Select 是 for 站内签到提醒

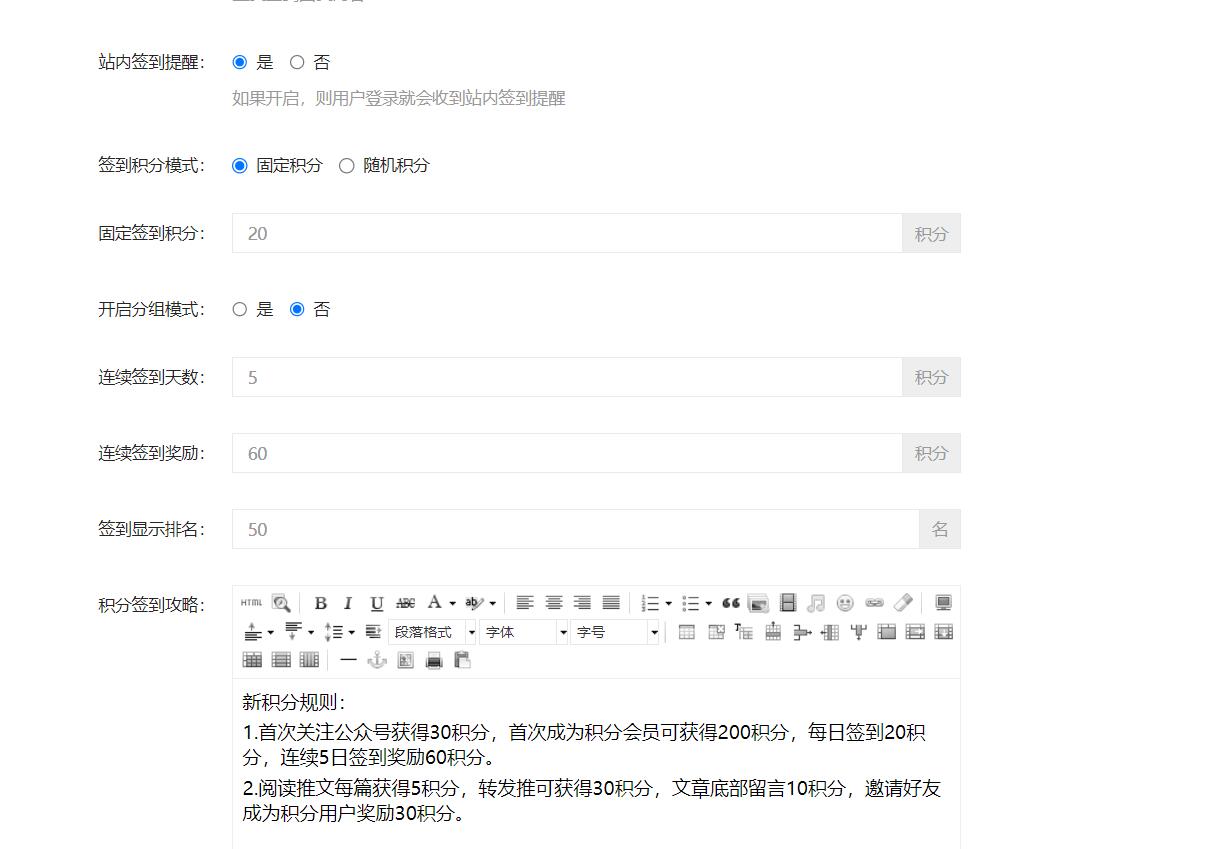[x=239, y=62]
